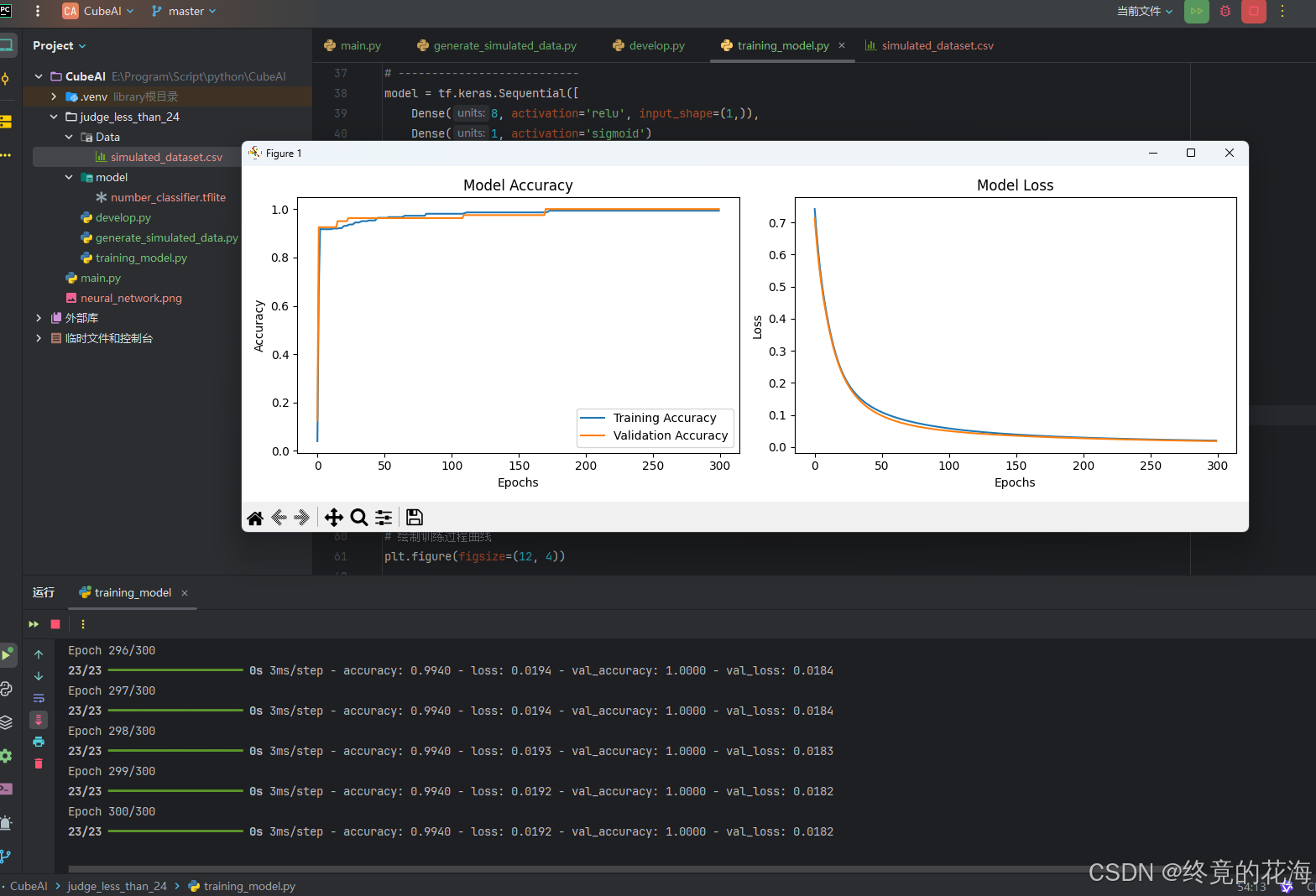Expand the 外部库 node
Image resolution: width=1316 pixels, height=896 pixels.
tap(39, 318)
